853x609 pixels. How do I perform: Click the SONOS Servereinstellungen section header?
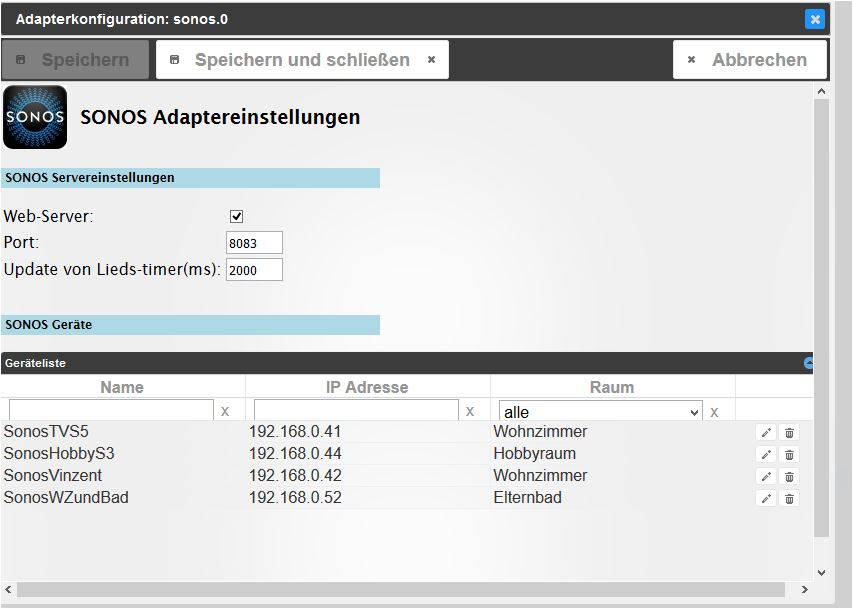pyautogui.click(x=190, y=178)
